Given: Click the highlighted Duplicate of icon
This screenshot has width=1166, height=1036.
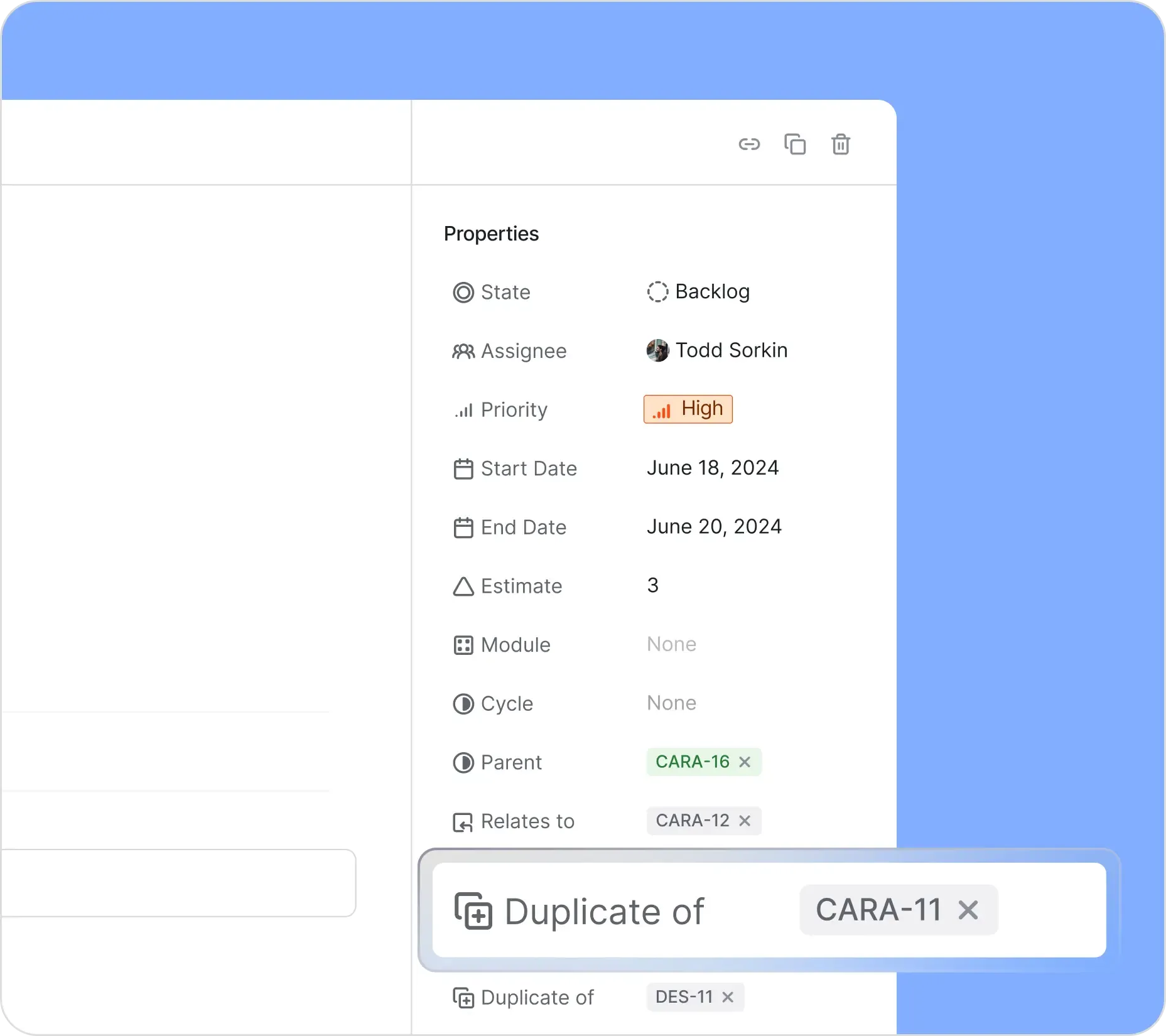Looking at the screenshot, I should [473, 910].
